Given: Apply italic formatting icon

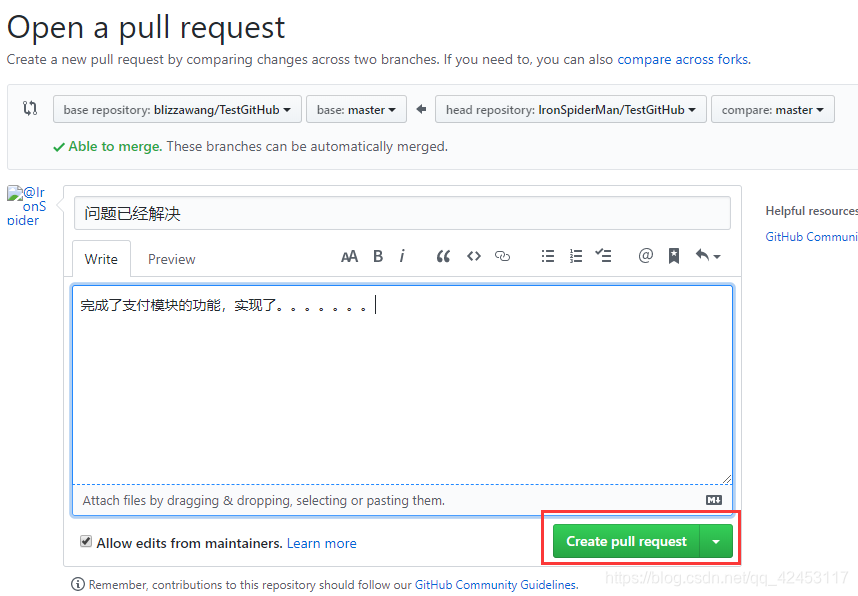Looking at the screenshot, I should pos(402,256).
